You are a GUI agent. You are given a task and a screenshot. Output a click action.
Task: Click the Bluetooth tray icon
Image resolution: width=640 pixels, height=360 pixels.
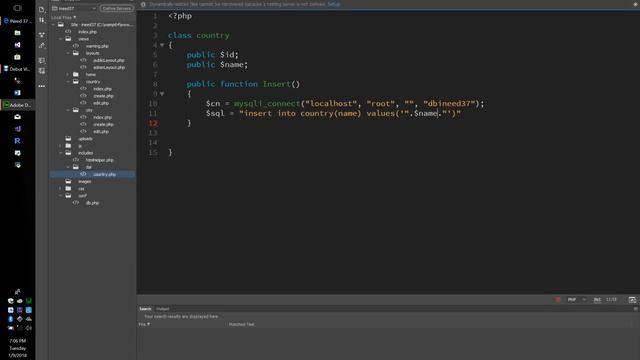click(x=11, y=319)
